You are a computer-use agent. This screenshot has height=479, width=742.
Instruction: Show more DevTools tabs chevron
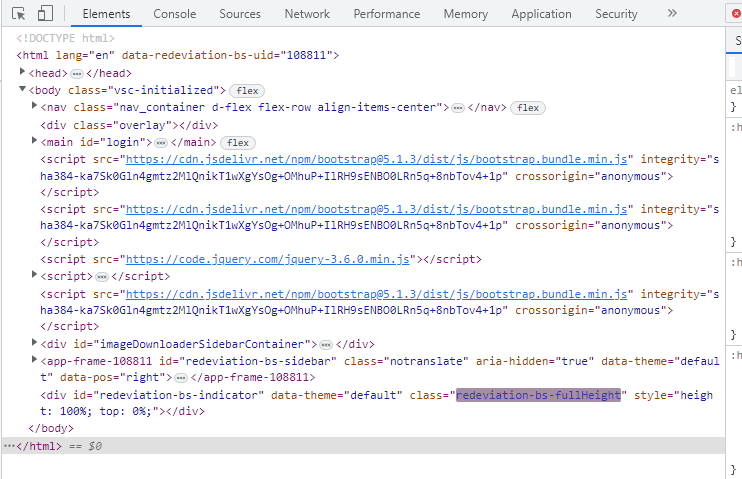click(x=672, y=13)
